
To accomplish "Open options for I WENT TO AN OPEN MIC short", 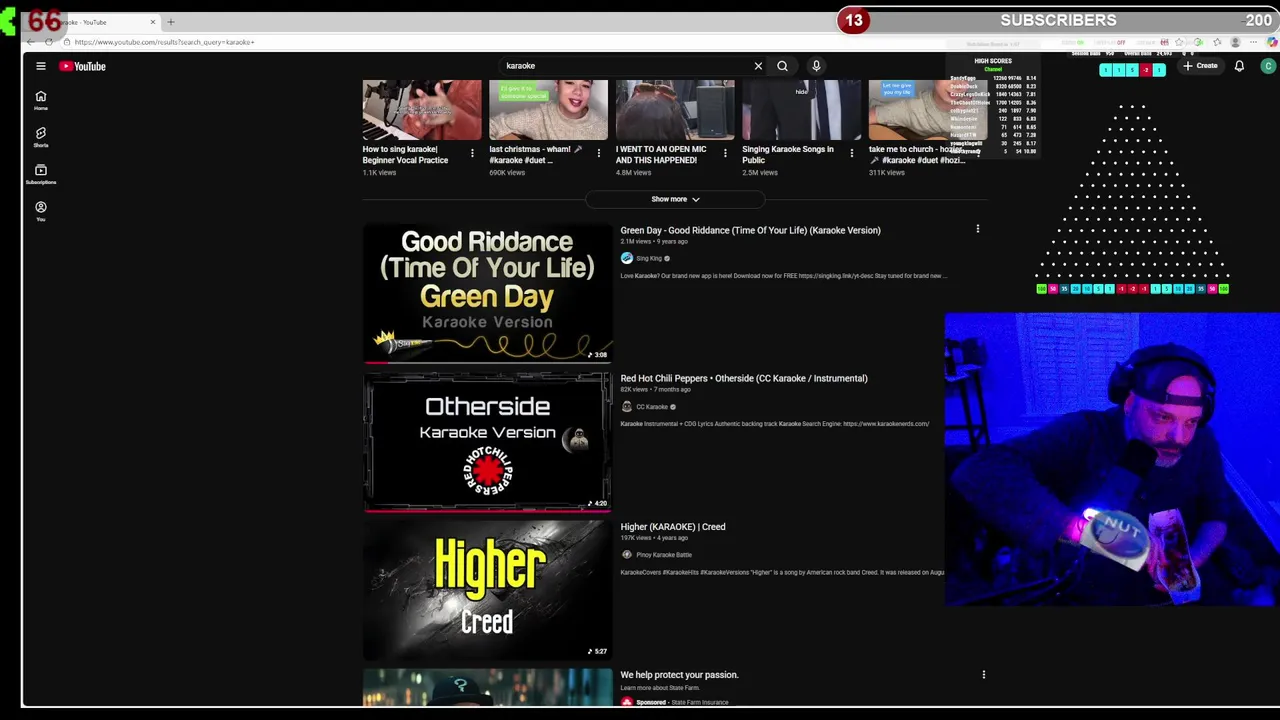I will (x=725, y=153).
